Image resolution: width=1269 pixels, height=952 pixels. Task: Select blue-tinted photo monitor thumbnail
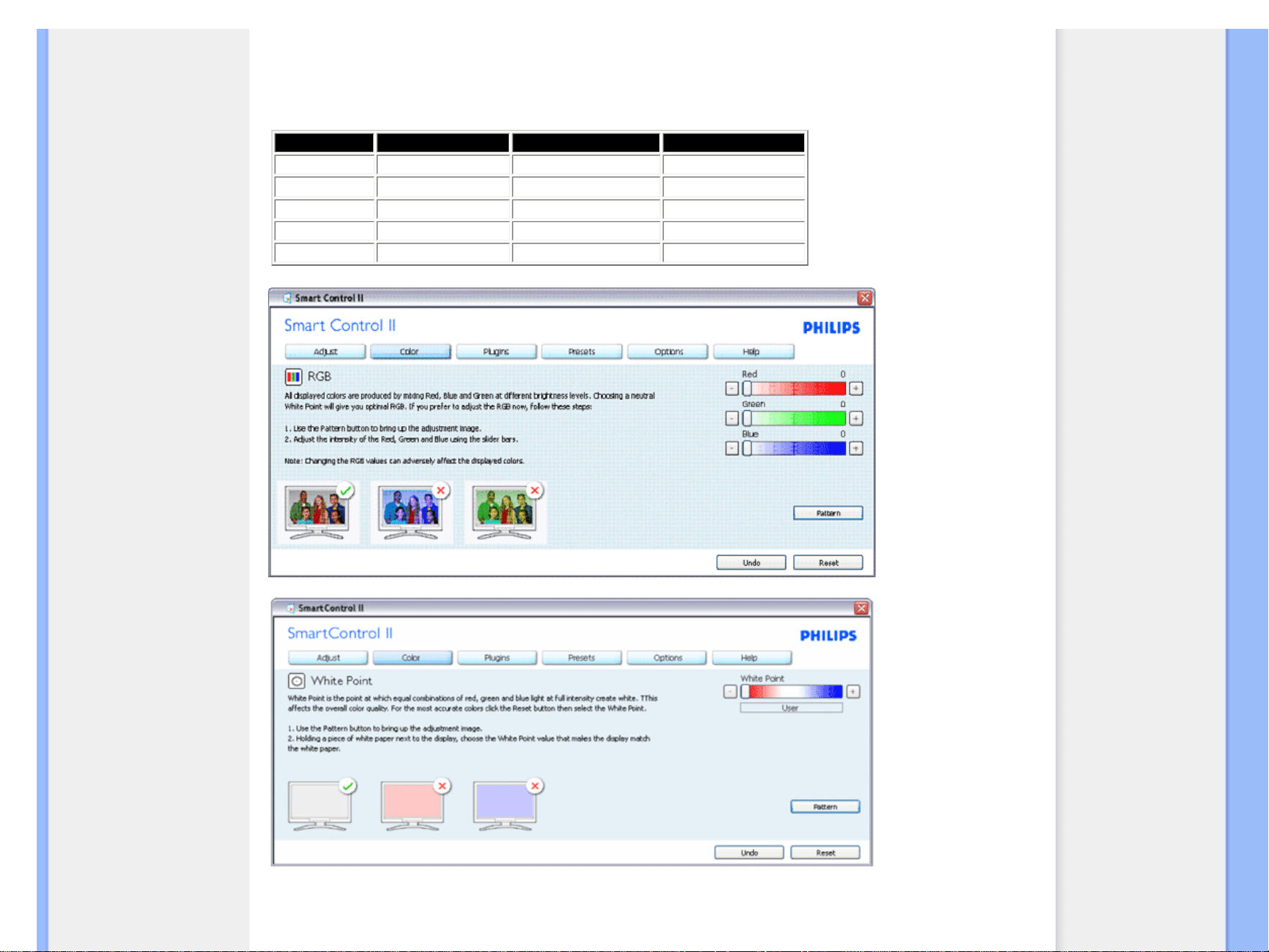(x=411, y=513)
